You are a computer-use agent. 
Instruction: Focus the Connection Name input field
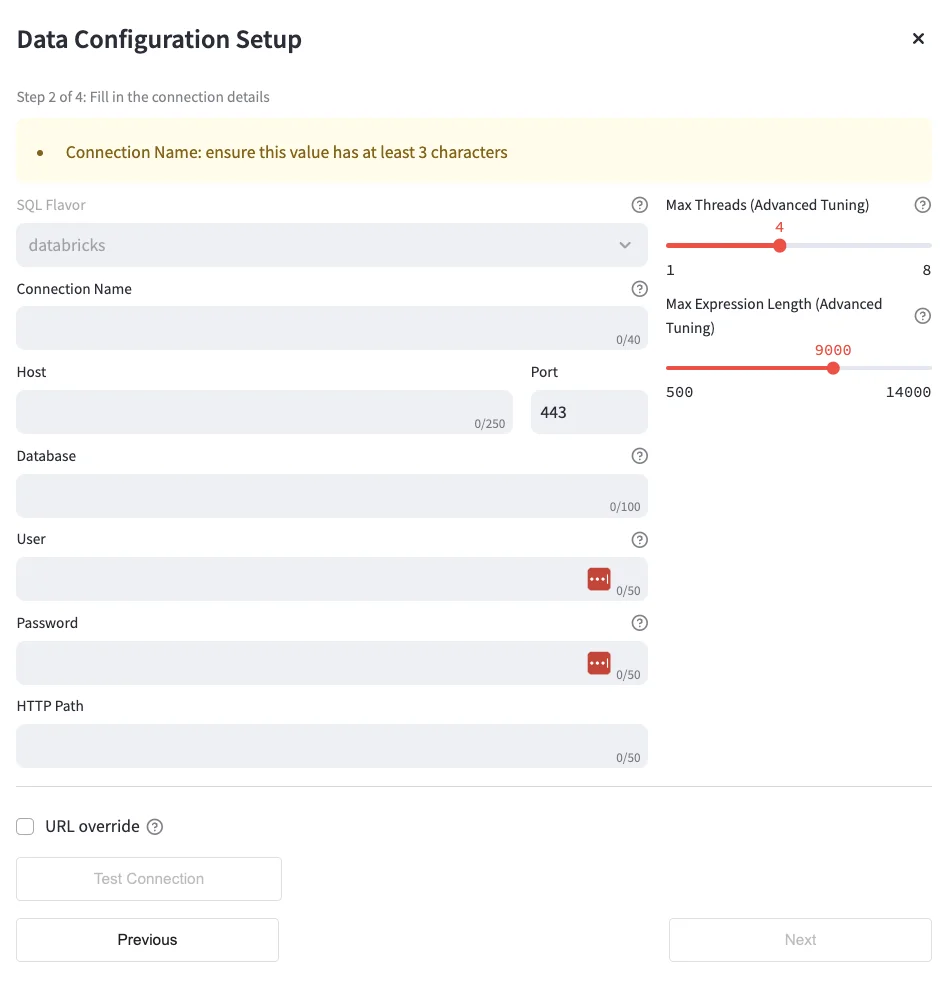(310, 328)
